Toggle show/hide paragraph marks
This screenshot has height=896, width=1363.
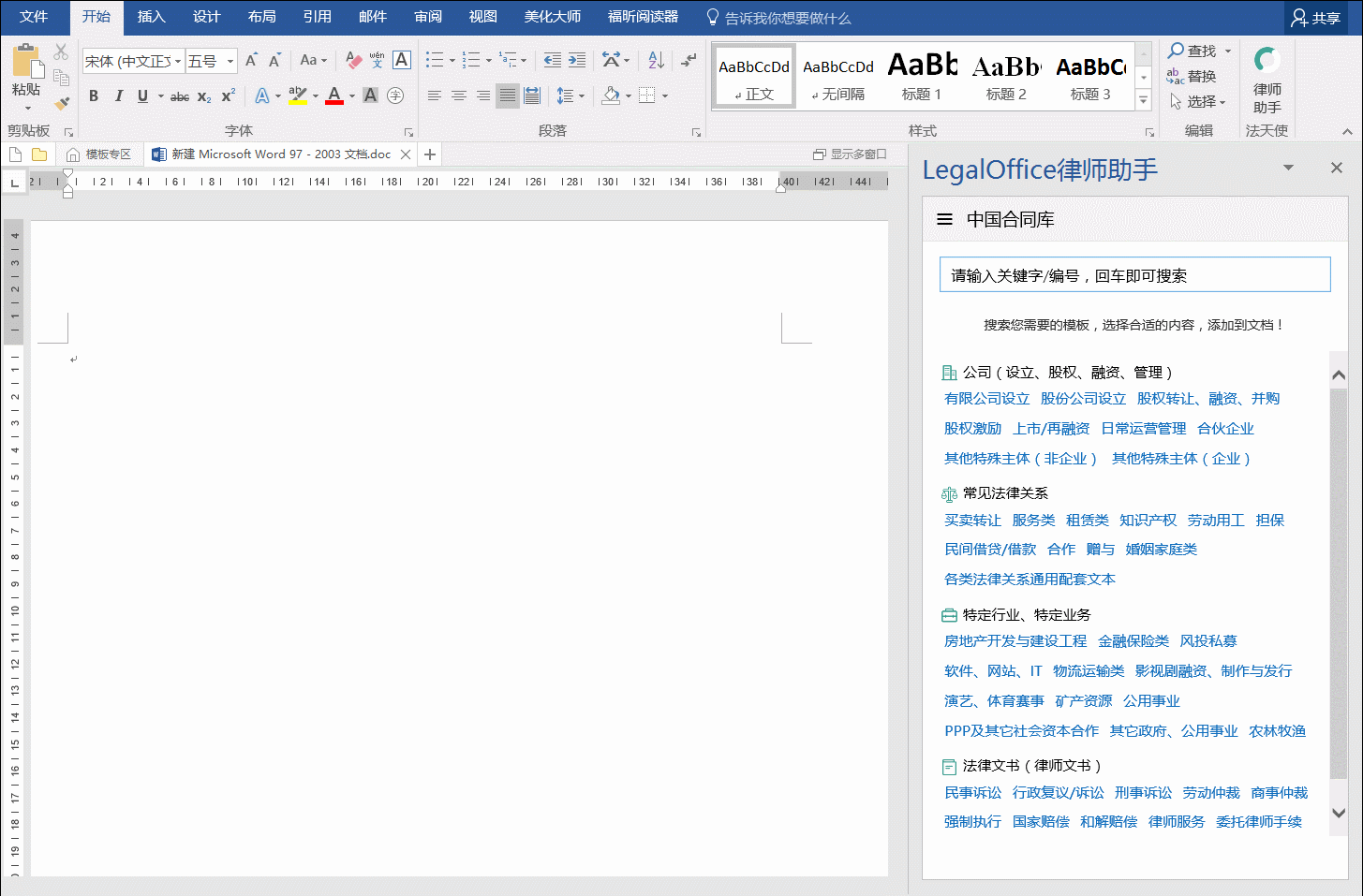coord(689,61)
